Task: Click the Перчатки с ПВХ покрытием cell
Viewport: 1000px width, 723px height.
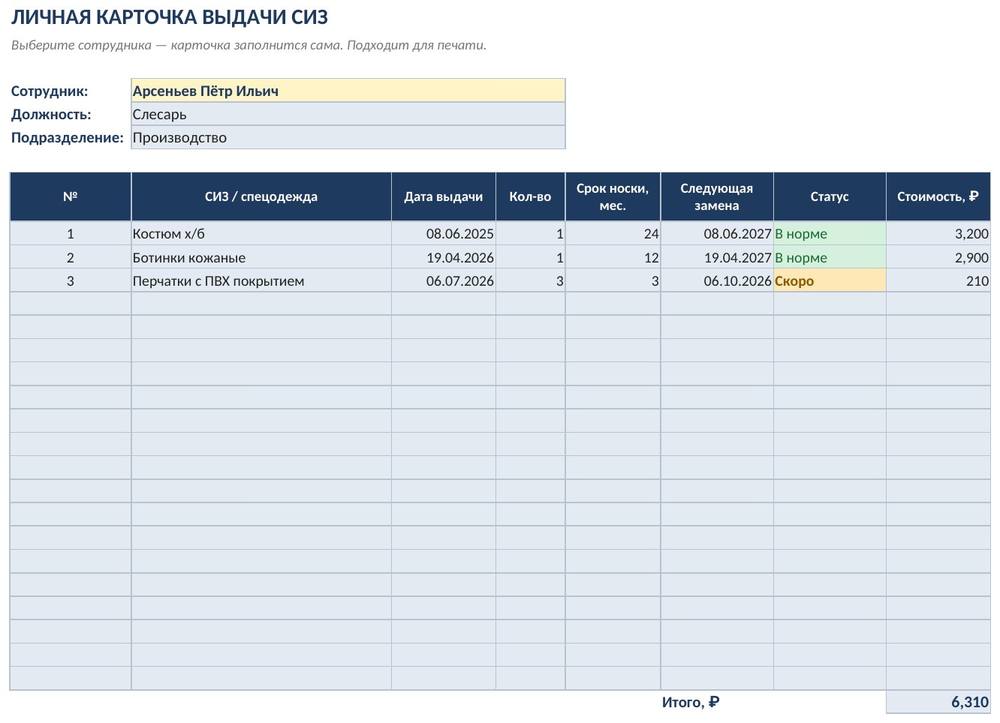Action: coord(261,281)
